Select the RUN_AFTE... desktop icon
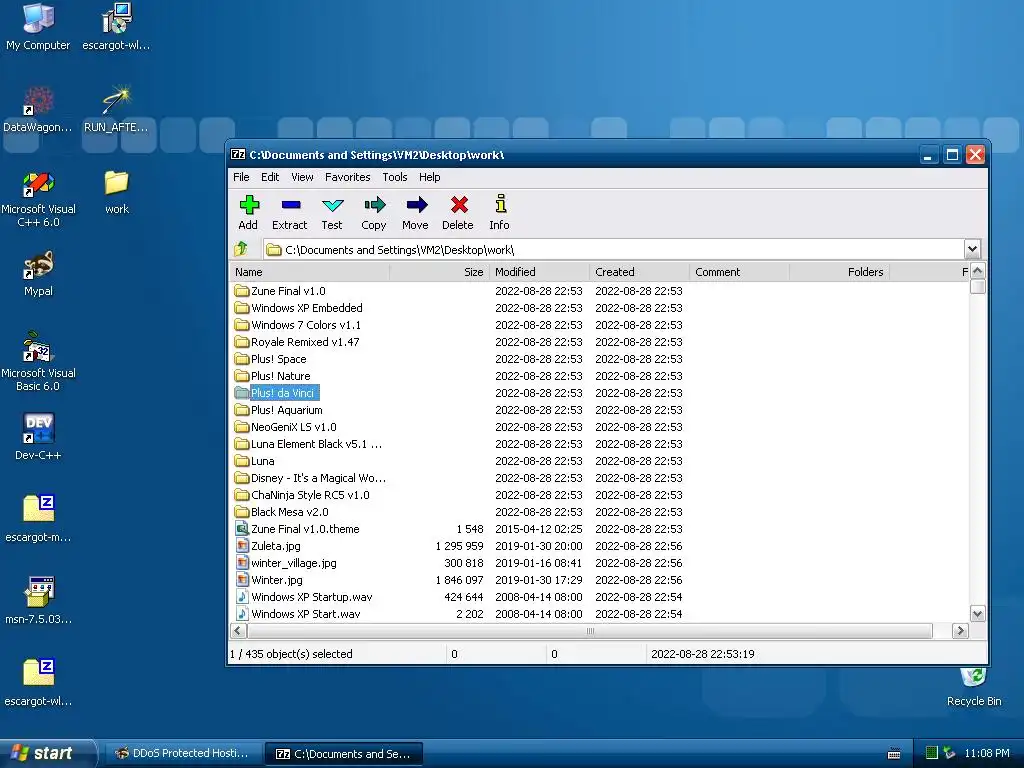The height and width of the screenshot is (768, 1024). pyautogui.click(x=116, y=109)
